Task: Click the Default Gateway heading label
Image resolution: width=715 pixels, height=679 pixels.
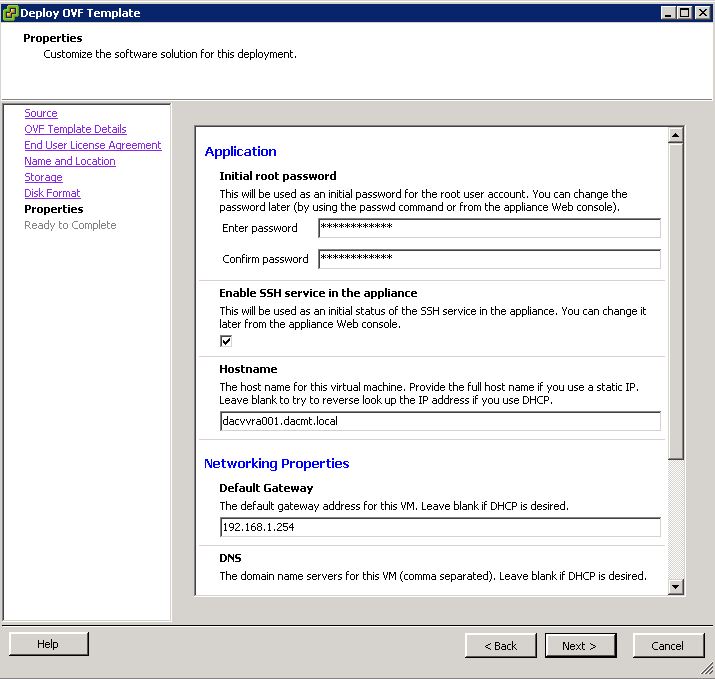Action: [x=266, y=488]
